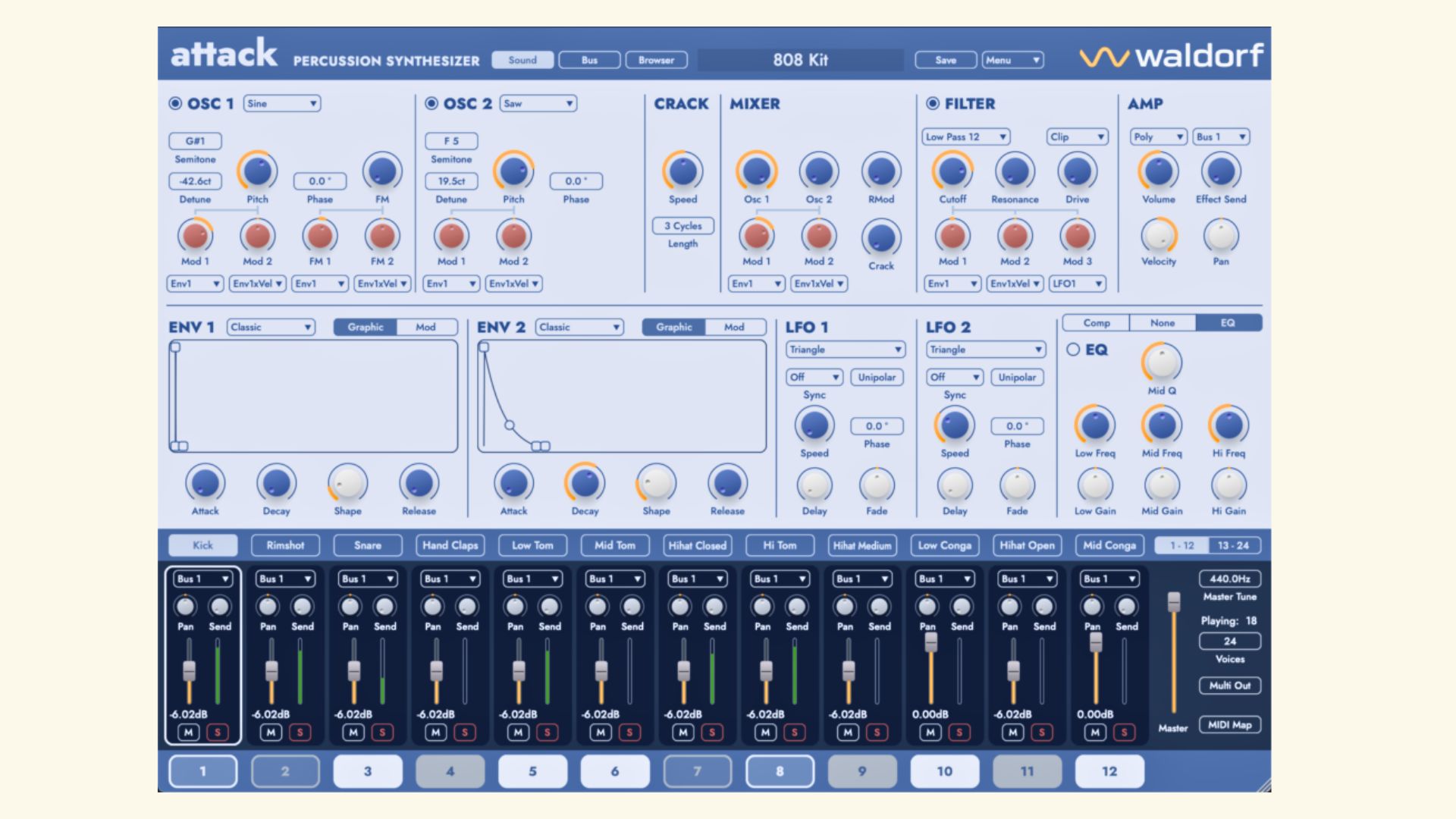The width and height of the screenshot is (1456, 819).
Task: Click the Crack Speed knob
Action: point(682,171)
